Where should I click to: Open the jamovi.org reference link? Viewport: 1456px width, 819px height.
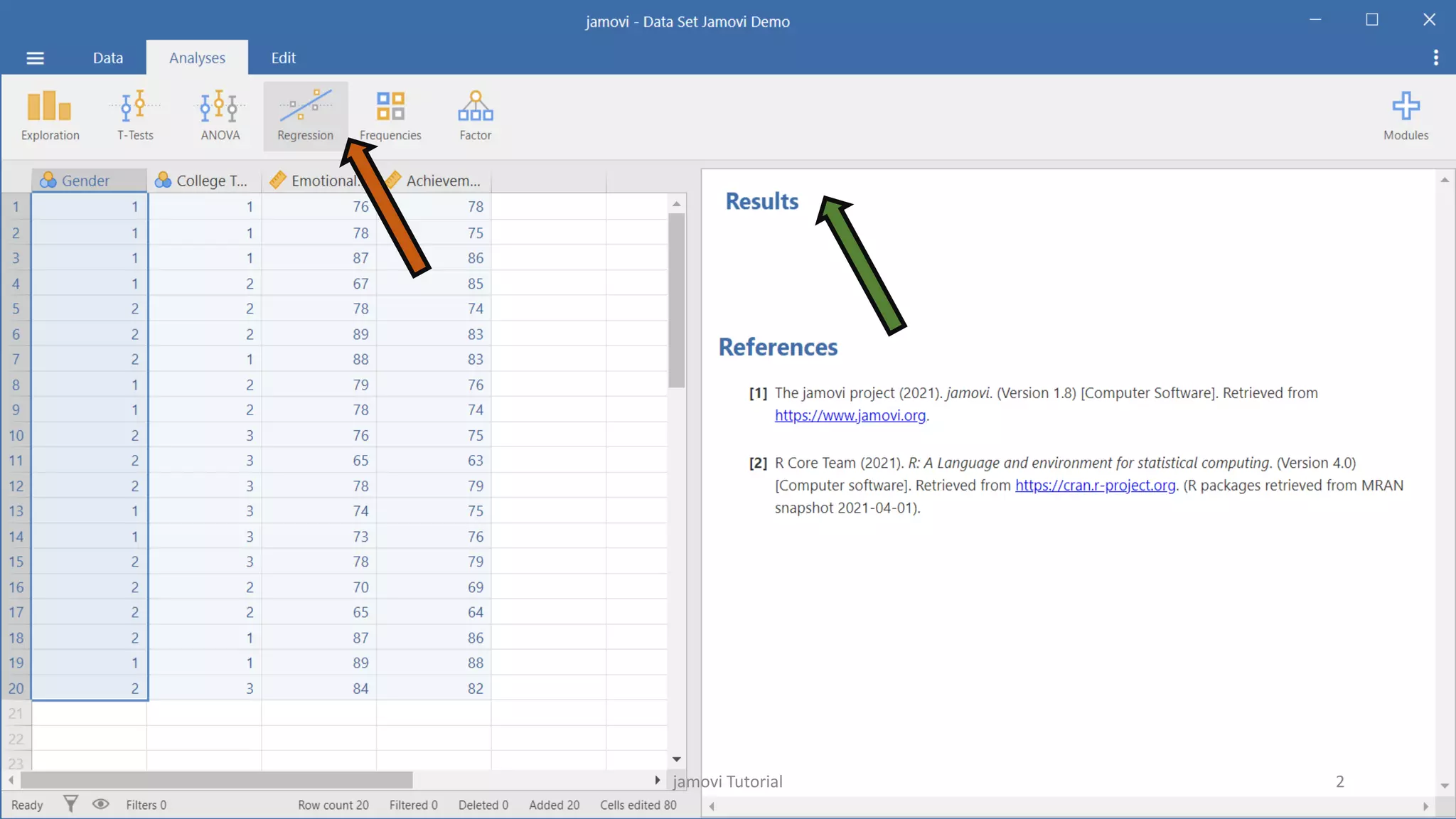click(x=850, y=415)
